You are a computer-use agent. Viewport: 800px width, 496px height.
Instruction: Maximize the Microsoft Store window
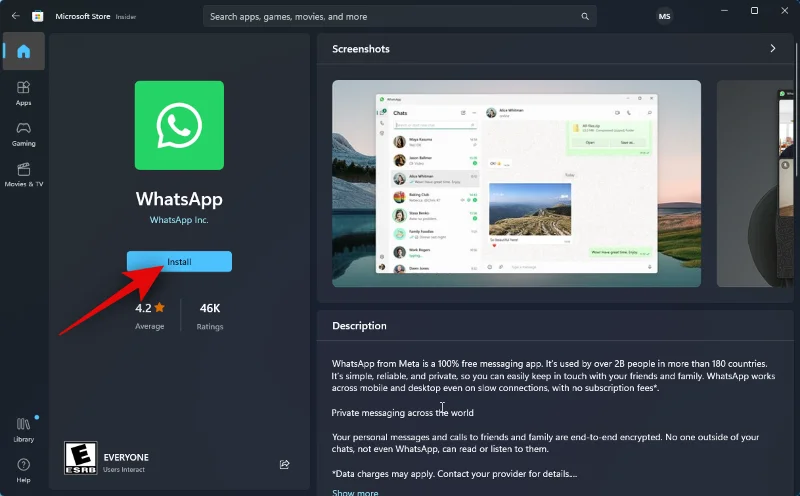tap(754, 10)
